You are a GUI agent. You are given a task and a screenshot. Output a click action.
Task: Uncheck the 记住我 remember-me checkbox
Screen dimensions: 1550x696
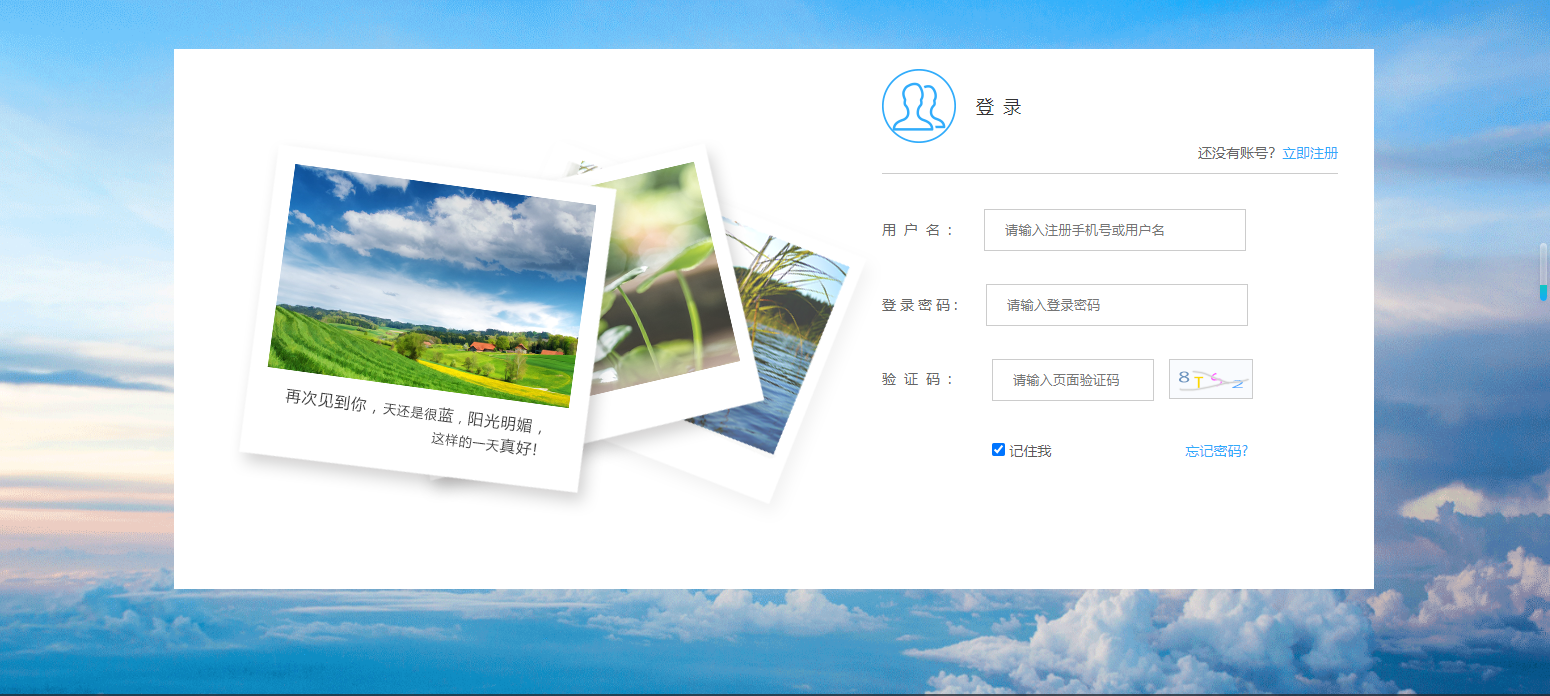point(997,449)
